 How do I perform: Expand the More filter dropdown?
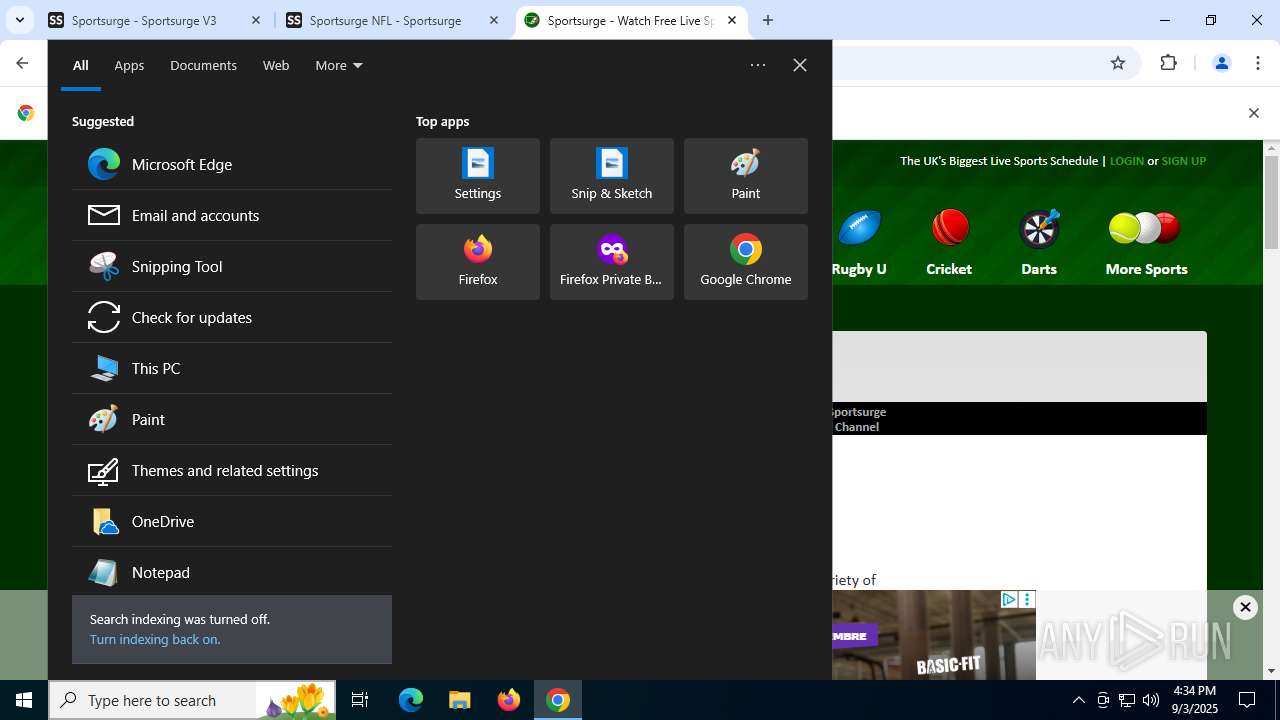click(x=339, y=65)
